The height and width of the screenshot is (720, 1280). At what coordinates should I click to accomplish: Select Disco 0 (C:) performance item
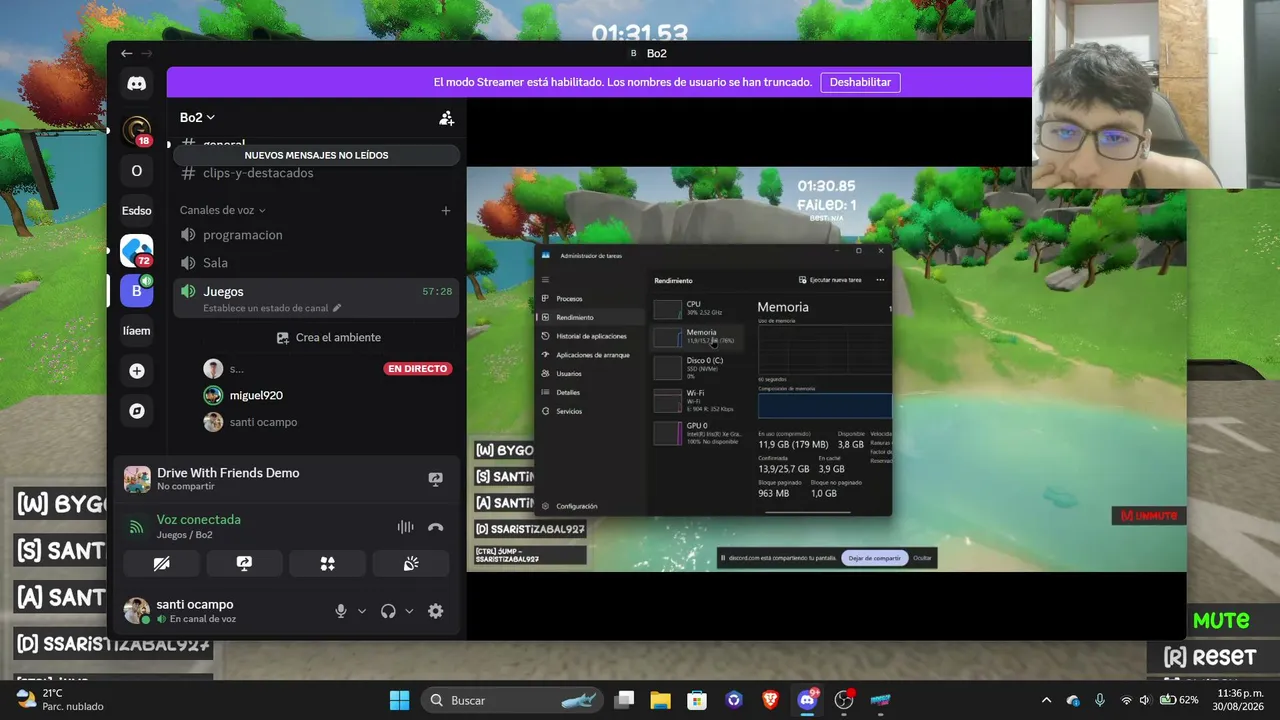coord(699,367)
